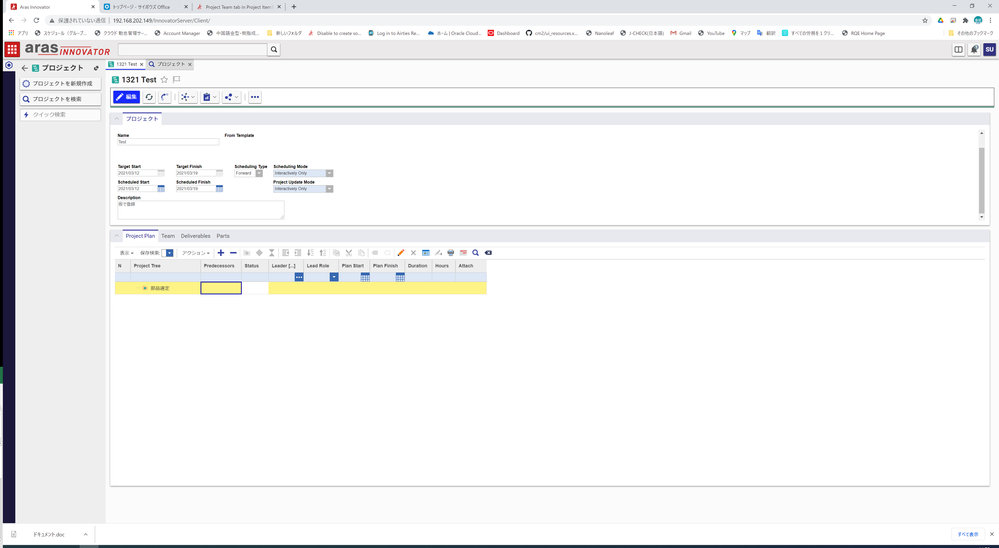
Task: Click プロジェクトを新規作成 button in sidebar
Action: 61,84
